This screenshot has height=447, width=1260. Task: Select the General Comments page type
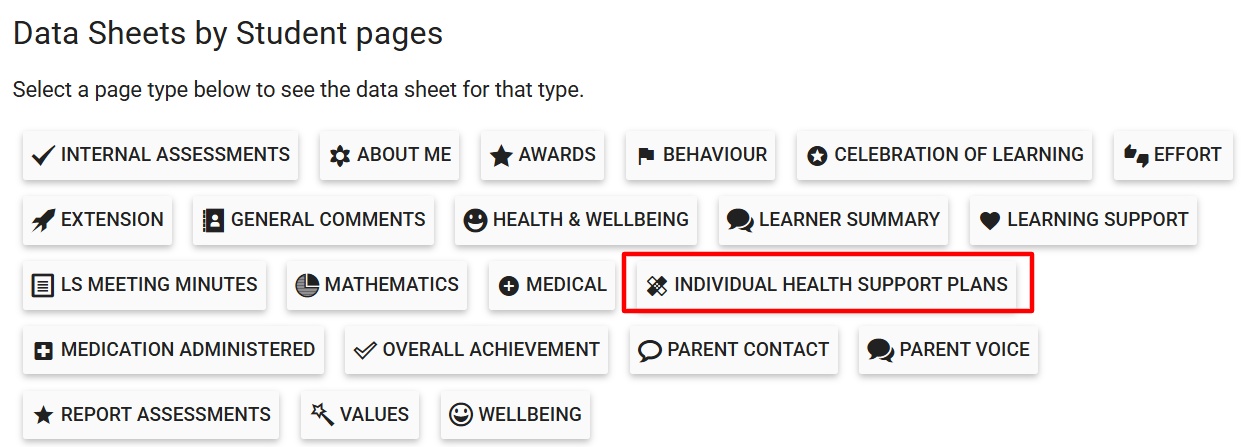pyautogui.click(x=313, y=221)
